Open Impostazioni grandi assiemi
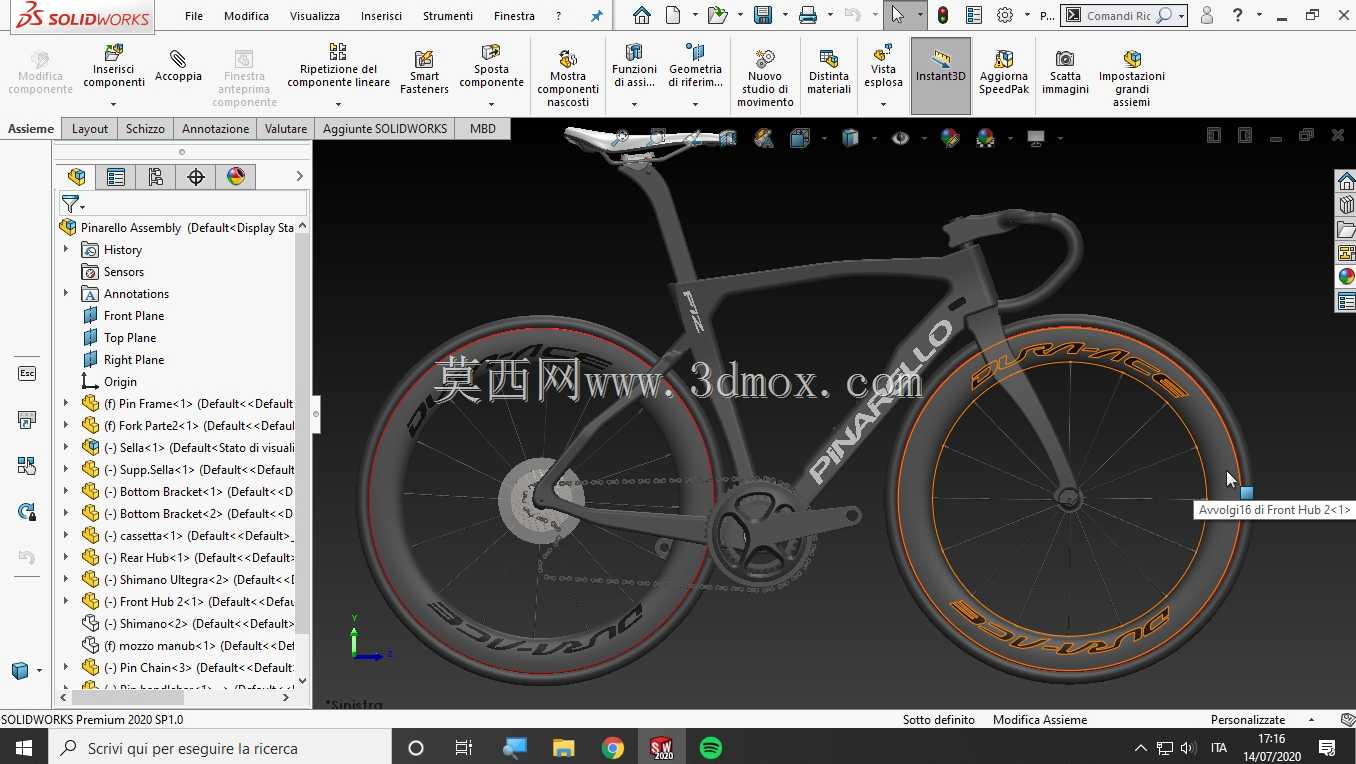The image size is (1356, 764). [1132, 78]
